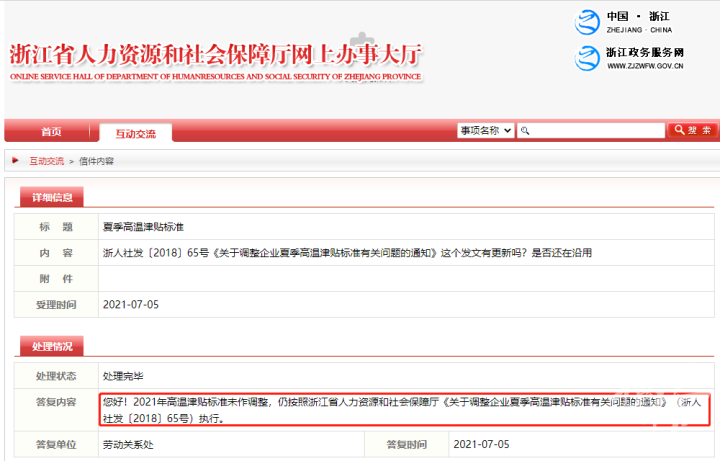The height and width of the screenshot is (461, 720).
Task: Click the 浙江政务服务网 logo icon
Action: pyautogui.click(x=587, y=58)
